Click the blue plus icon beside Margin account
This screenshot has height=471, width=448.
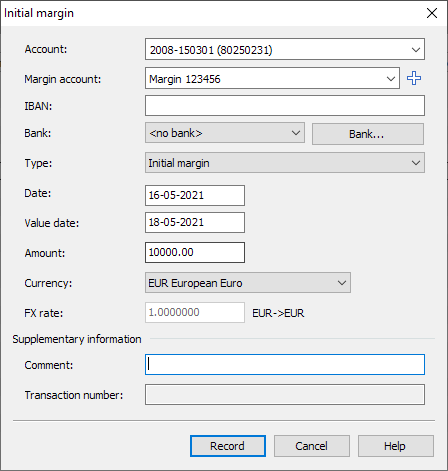tap(414, 78)
